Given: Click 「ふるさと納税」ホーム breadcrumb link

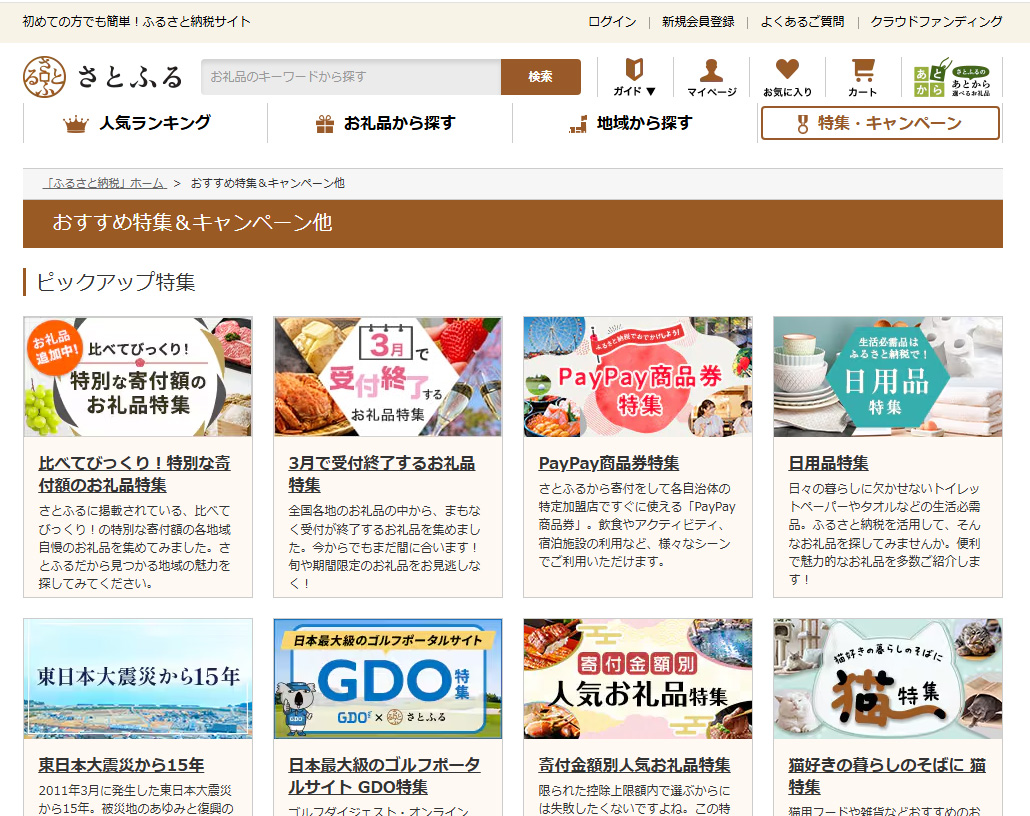Looking at the screenshot, I should tap(105, 183).
